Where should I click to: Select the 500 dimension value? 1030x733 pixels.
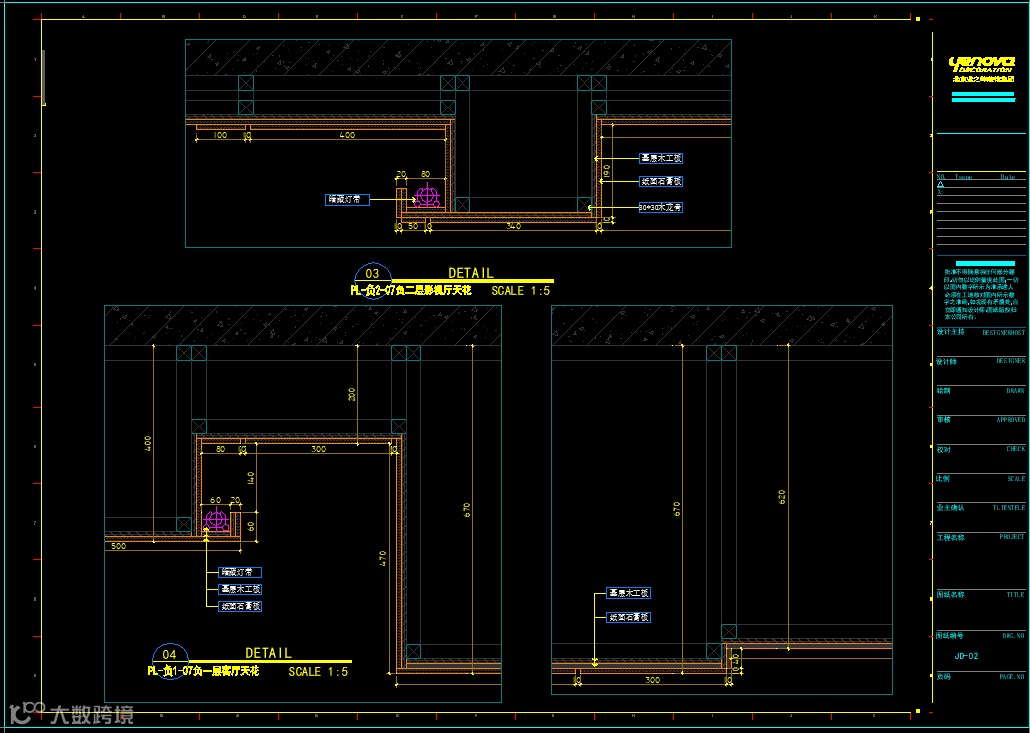pyautogui.click(x=119, y=546)
